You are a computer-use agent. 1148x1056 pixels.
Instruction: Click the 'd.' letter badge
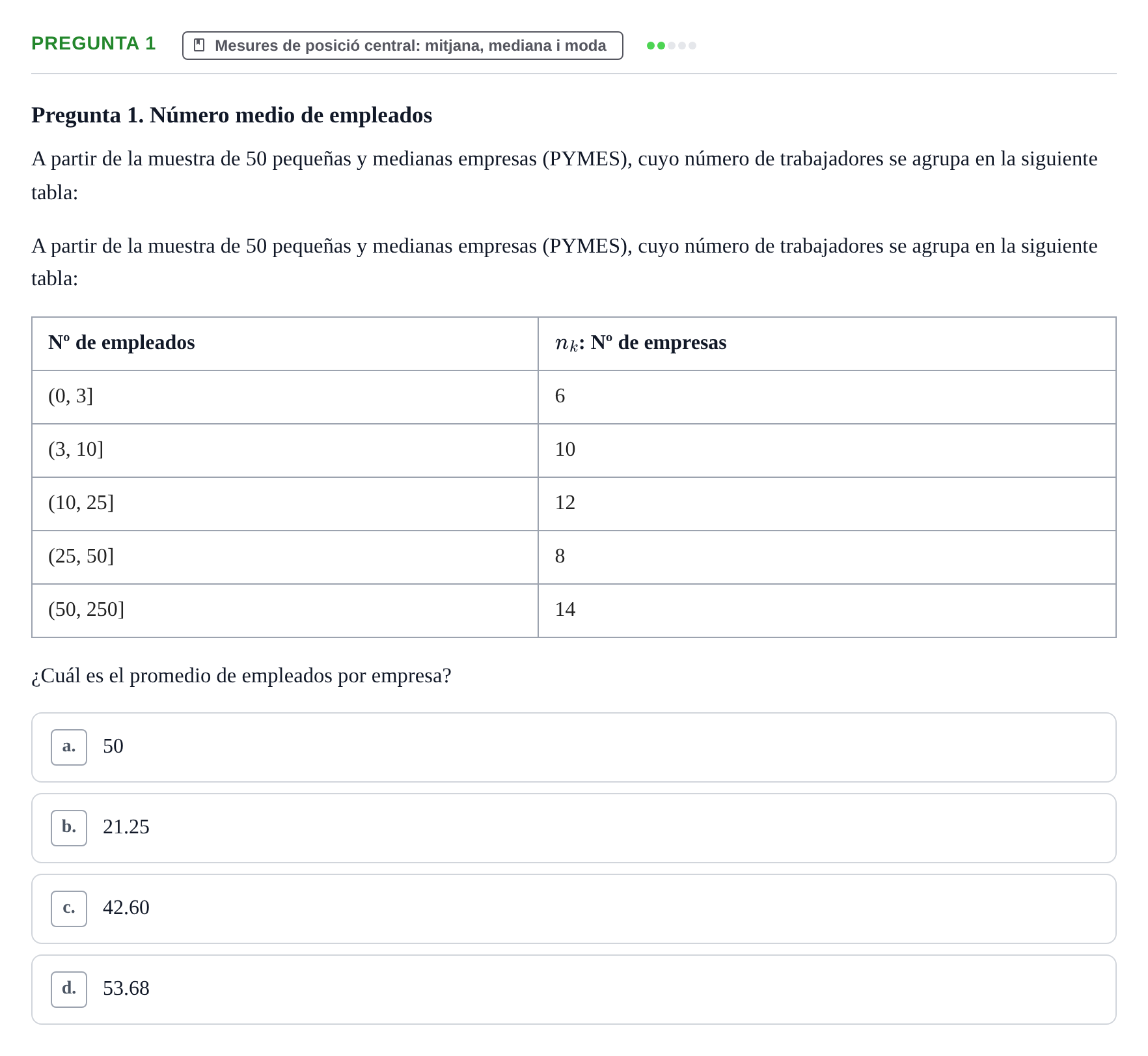coord(69,990)
